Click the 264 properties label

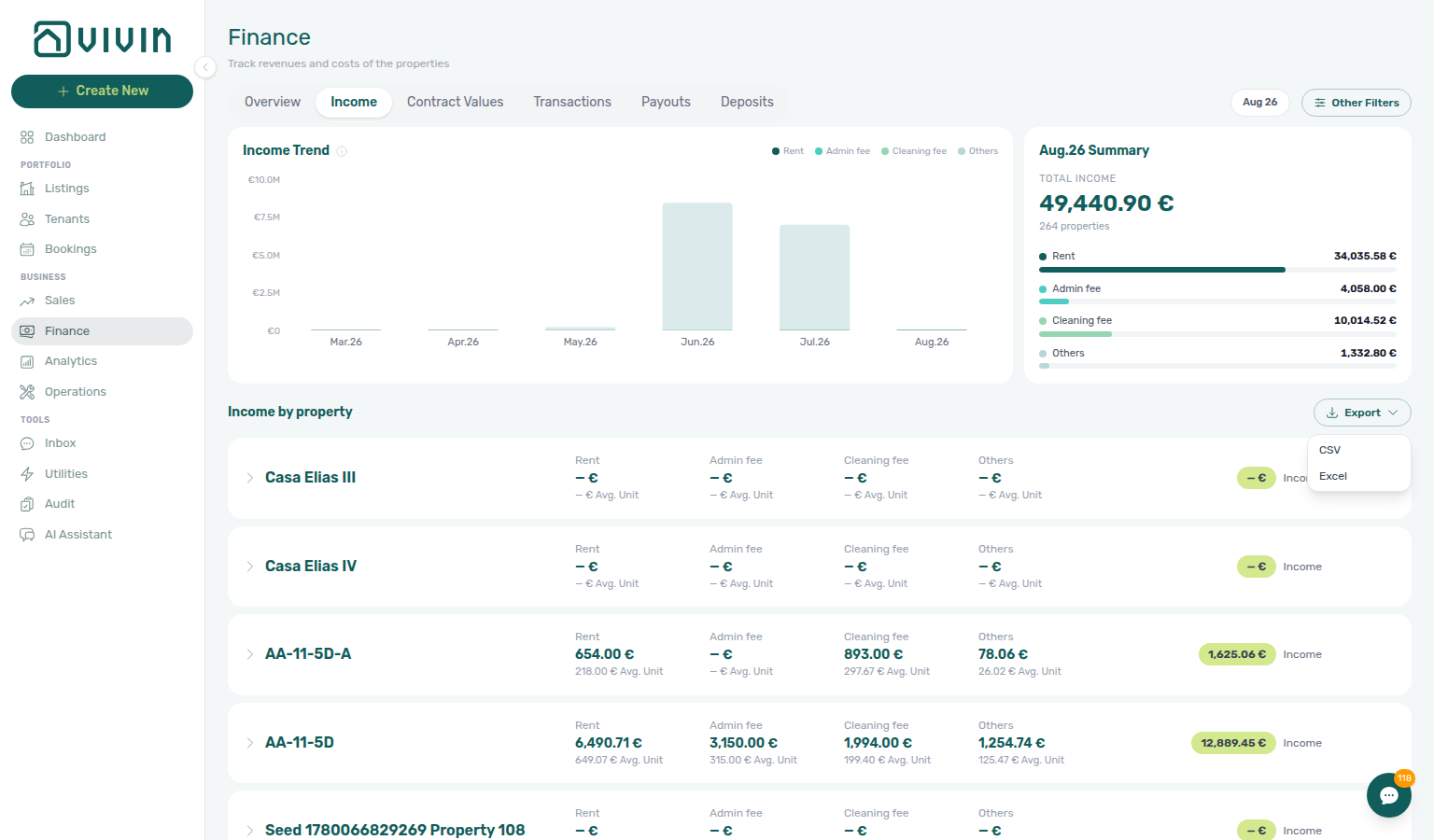coord(1075,226)
